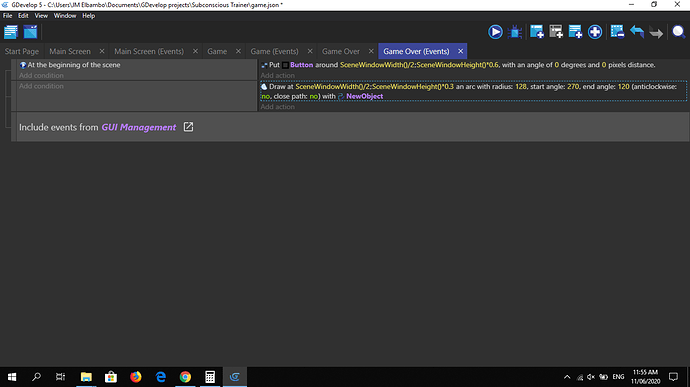This screenshot has width=690, height=387.
Task: Switch to the Game Over tab
Action: (341, 51)
